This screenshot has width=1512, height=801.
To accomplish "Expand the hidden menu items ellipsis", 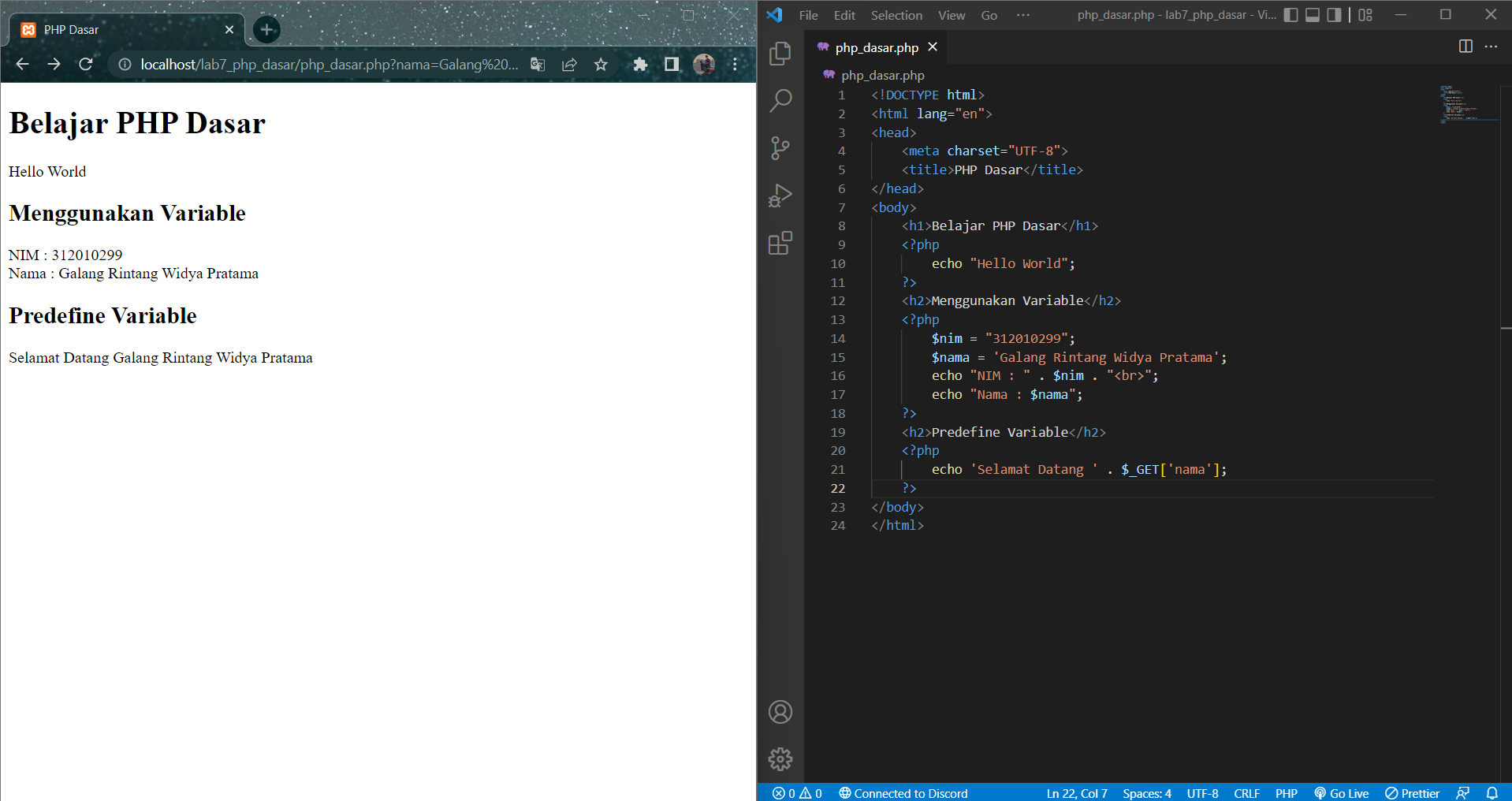I will (1023, 15).
